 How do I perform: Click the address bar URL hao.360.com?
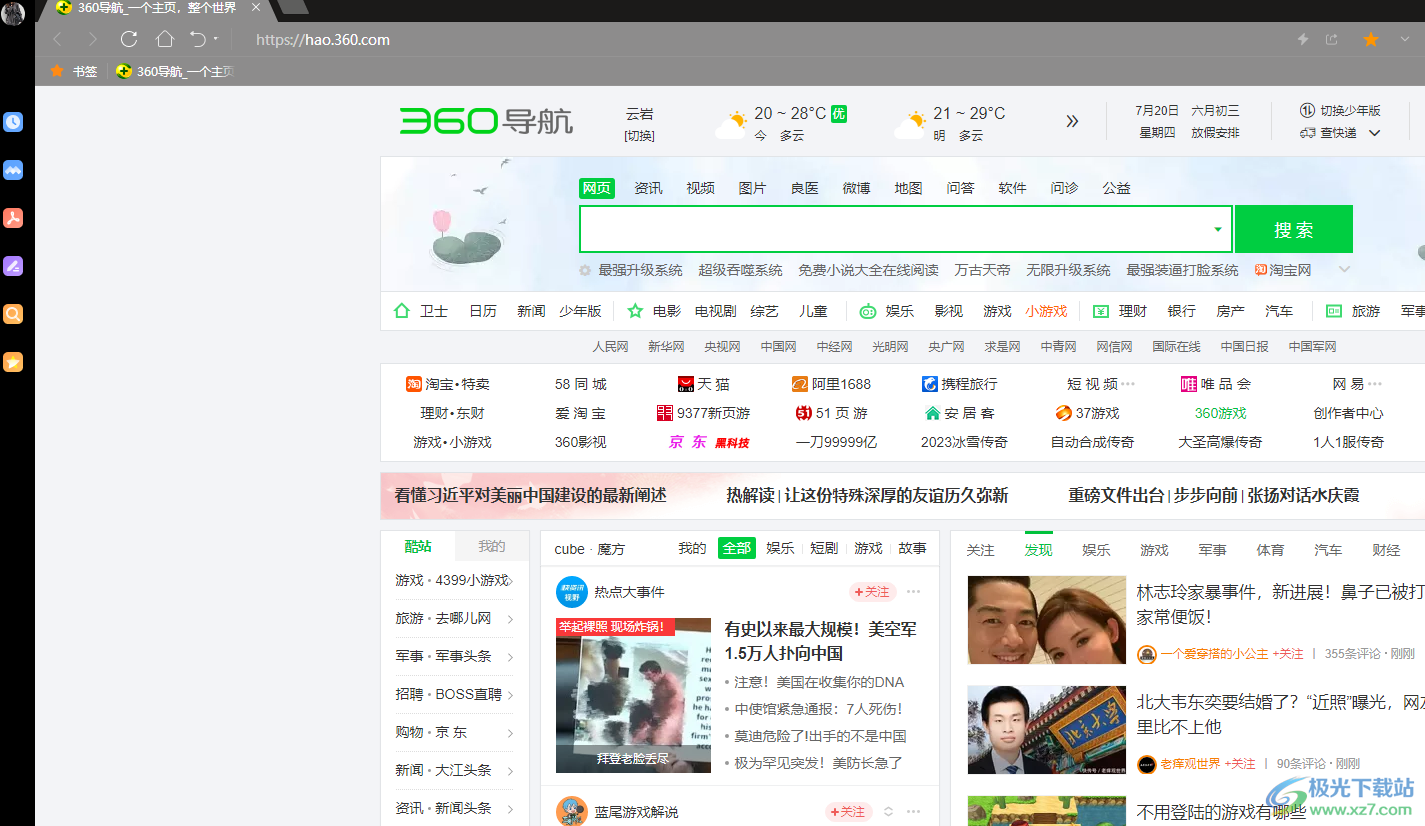point(323,40)
